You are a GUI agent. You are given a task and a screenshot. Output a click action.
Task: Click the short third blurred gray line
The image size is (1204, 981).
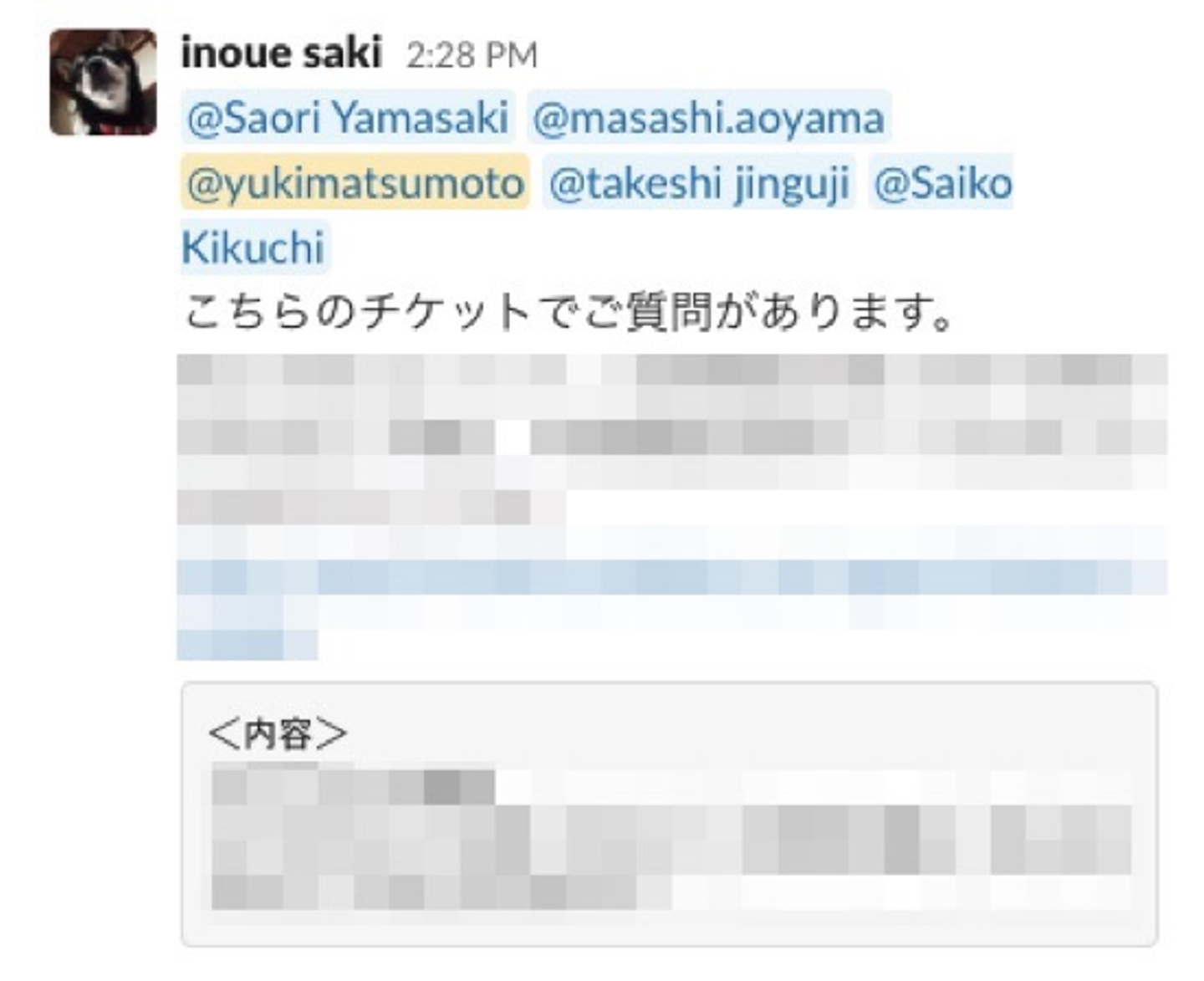coord(354,506)
